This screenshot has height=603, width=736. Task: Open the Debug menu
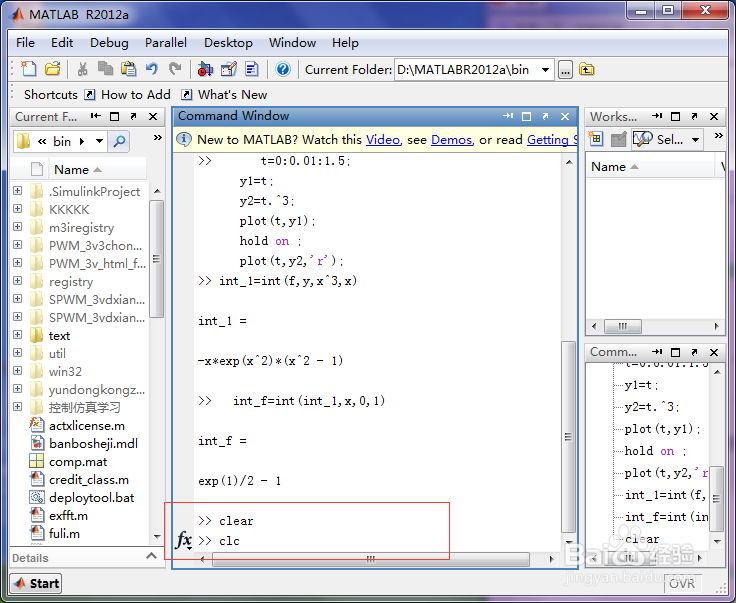tap(109, 43)
